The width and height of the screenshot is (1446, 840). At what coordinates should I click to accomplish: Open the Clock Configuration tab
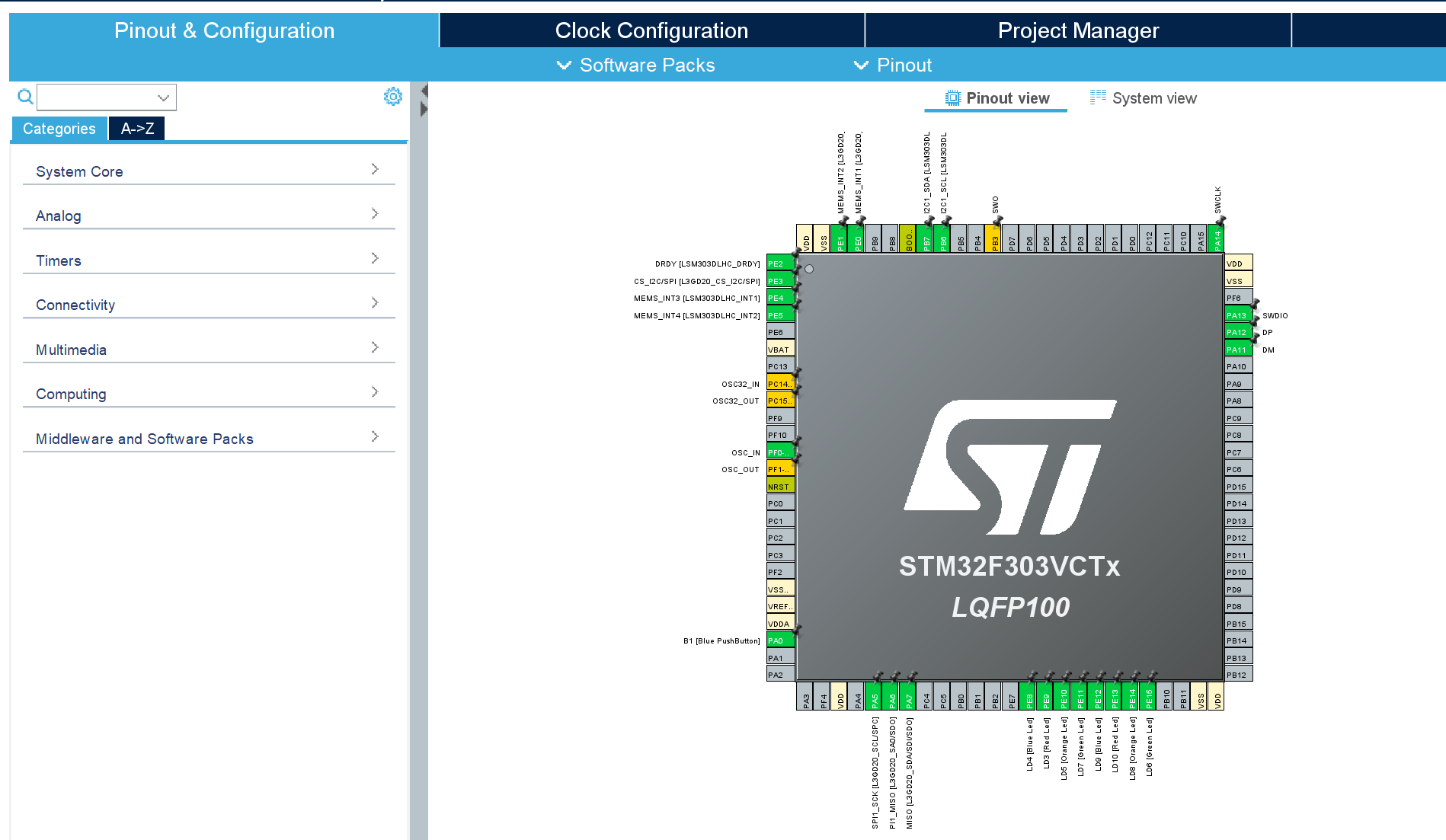[x=651, y=30]
